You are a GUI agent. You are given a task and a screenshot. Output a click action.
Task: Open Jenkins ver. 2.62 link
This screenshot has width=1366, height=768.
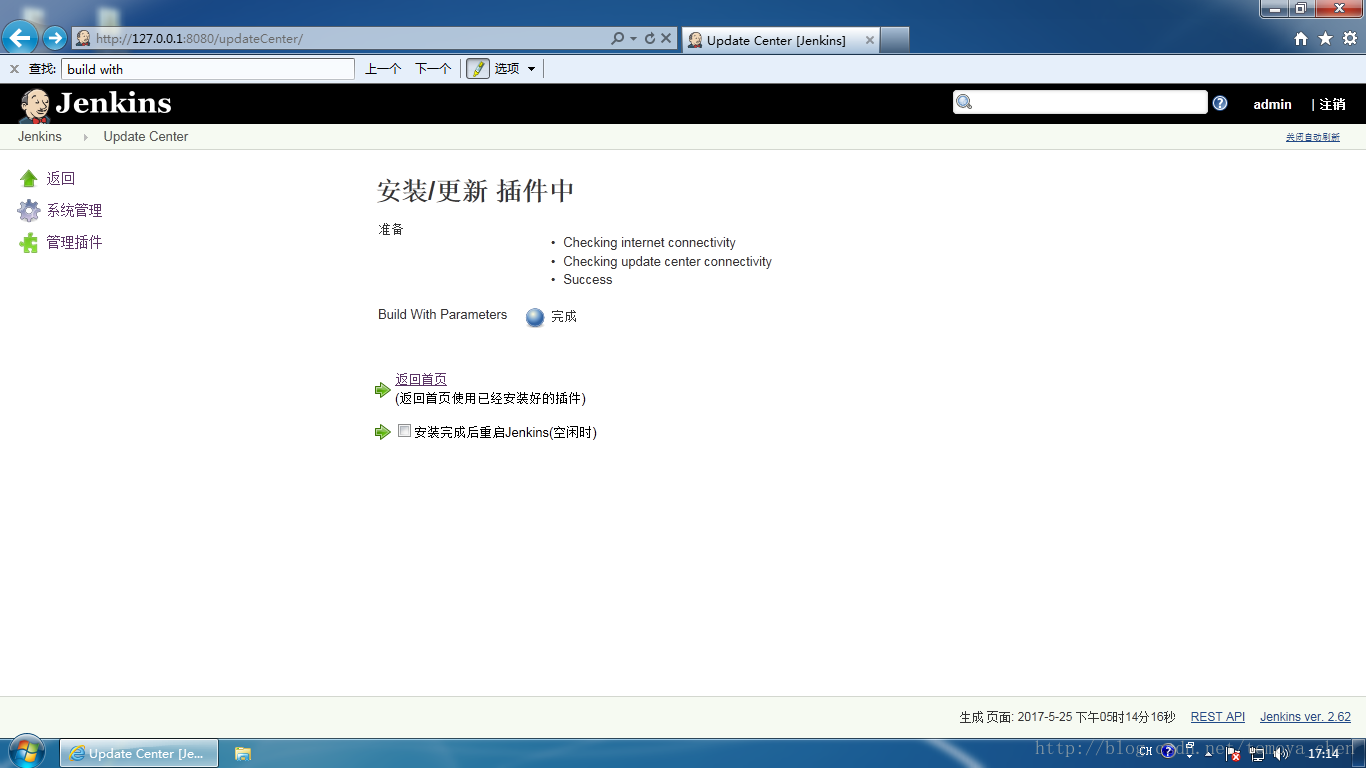tap(1305, 717)
